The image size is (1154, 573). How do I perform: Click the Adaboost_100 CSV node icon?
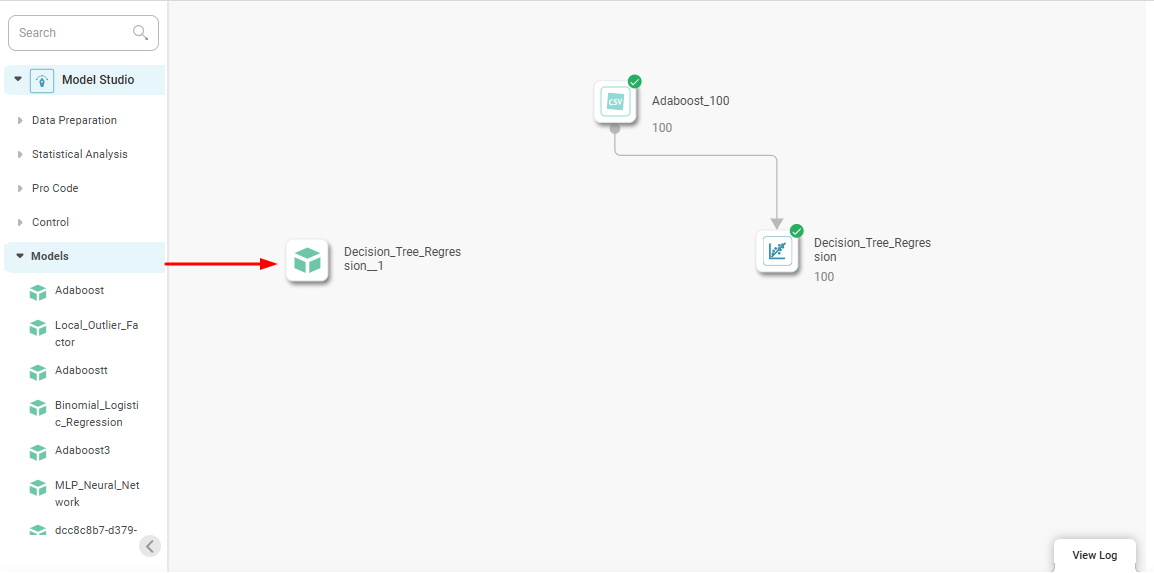pos(615,102)
